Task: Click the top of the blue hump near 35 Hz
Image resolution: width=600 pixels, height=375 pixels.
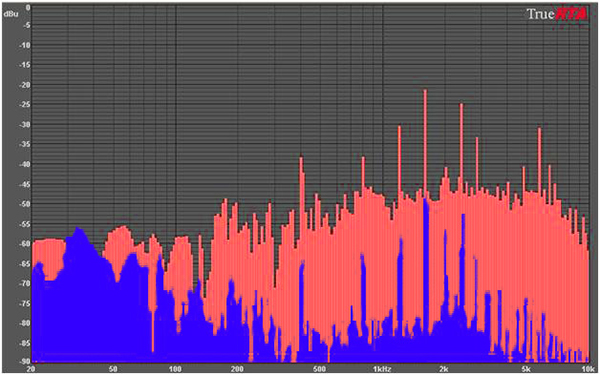Action: (x=78, y=228)
